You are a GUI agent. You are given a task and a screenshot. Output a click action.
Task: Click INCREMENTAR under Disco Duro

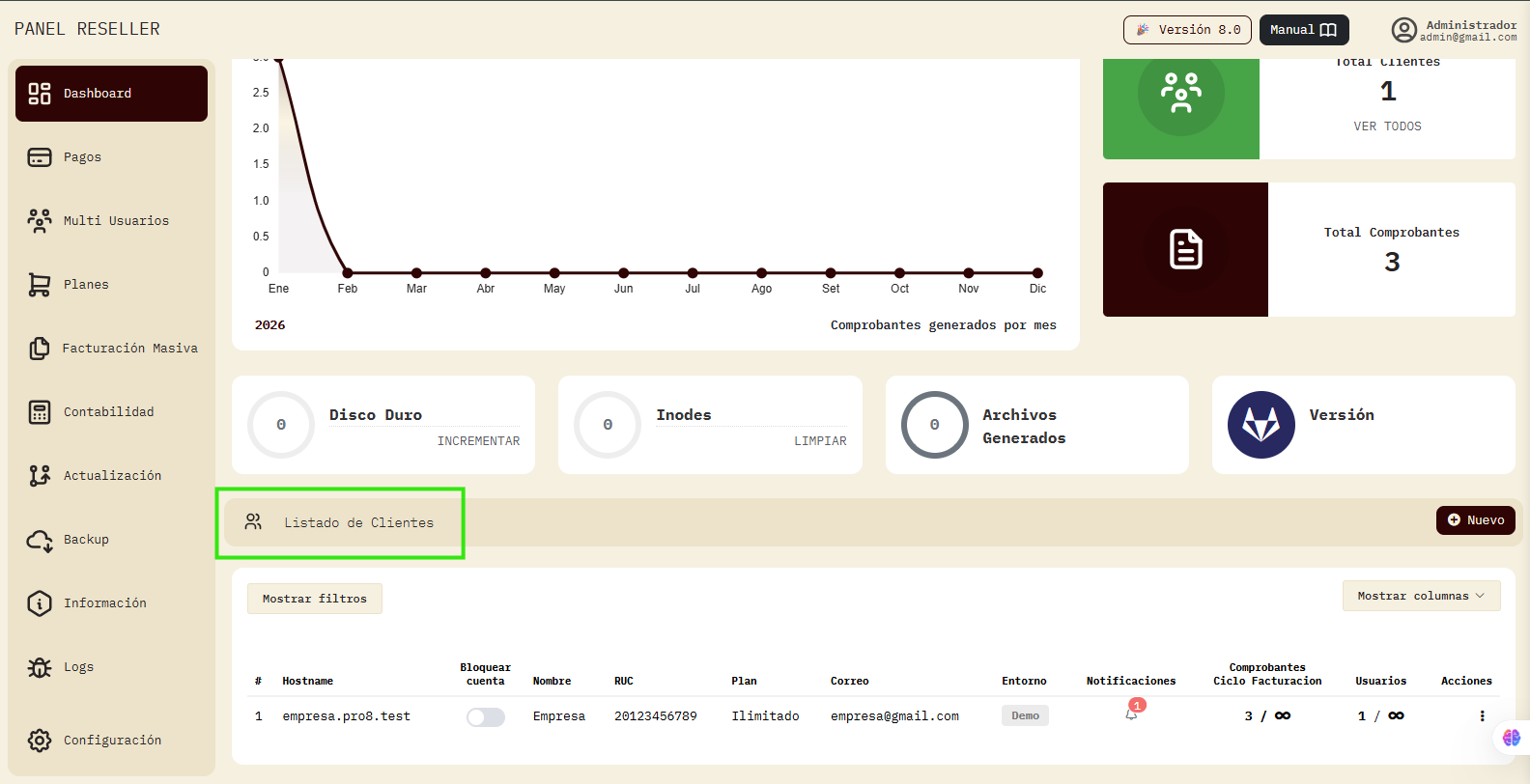point(478,441)
